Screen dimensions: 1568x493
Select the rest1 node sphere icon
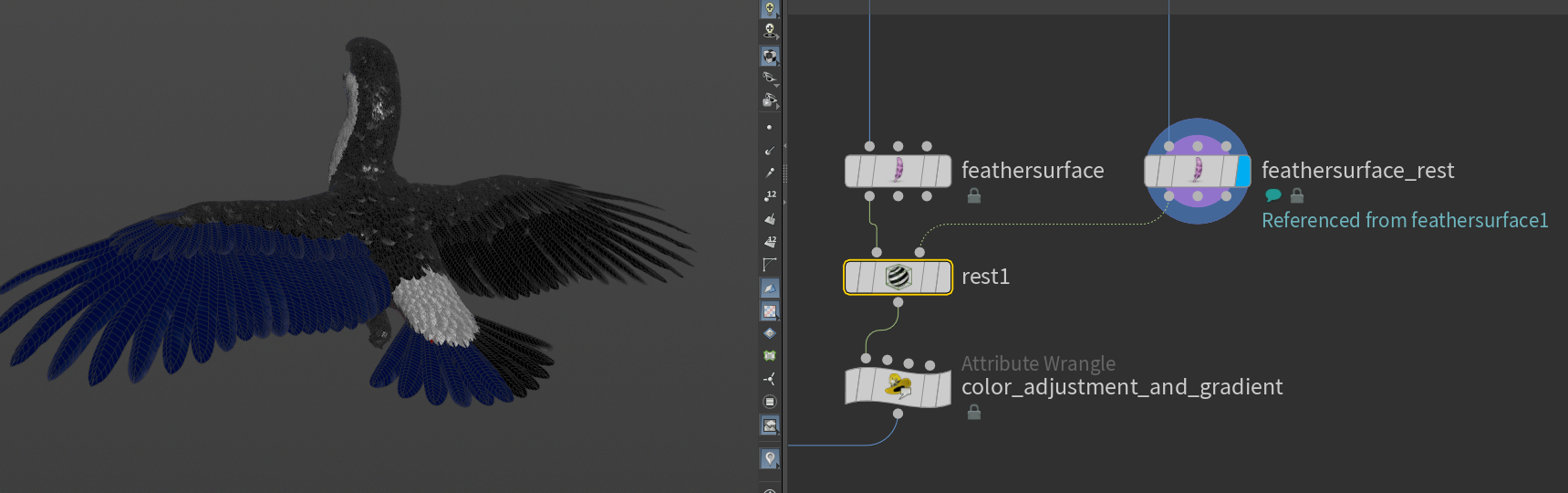pos(898,277)
